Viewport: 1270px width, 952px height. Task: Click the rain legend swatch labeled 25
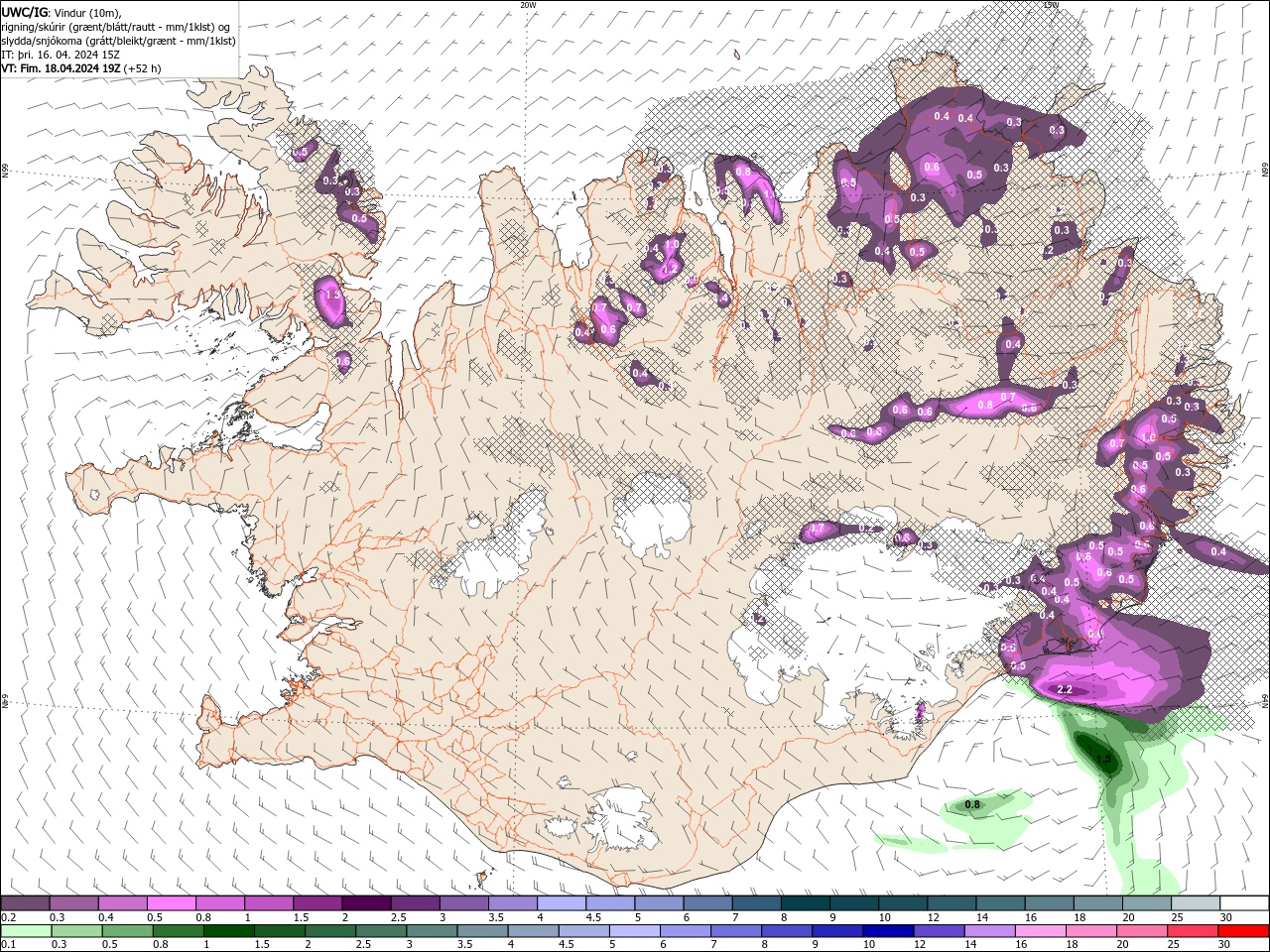(1192, 931)
